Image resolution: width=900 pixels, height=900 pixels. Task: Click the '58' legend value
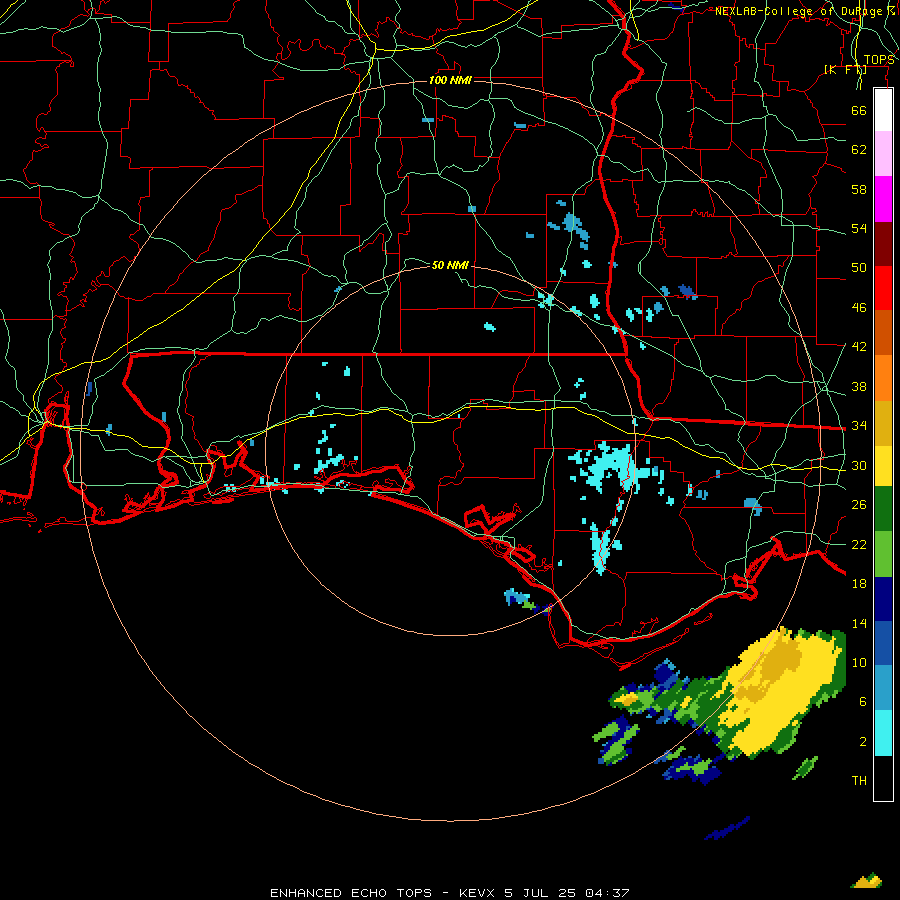click(859, 189)
